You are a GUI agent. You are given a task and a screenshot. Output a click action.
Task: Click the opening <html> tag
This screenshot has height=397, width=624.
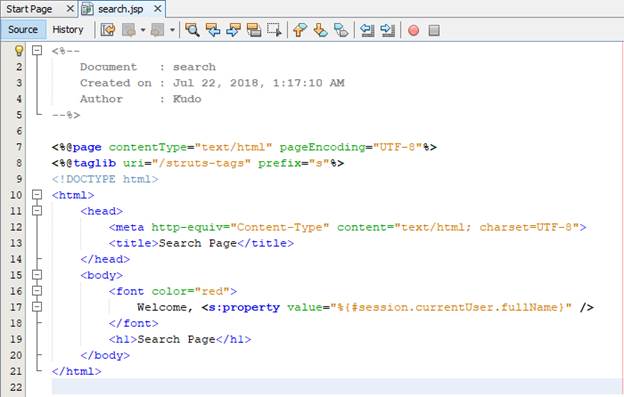pos(73,195)
